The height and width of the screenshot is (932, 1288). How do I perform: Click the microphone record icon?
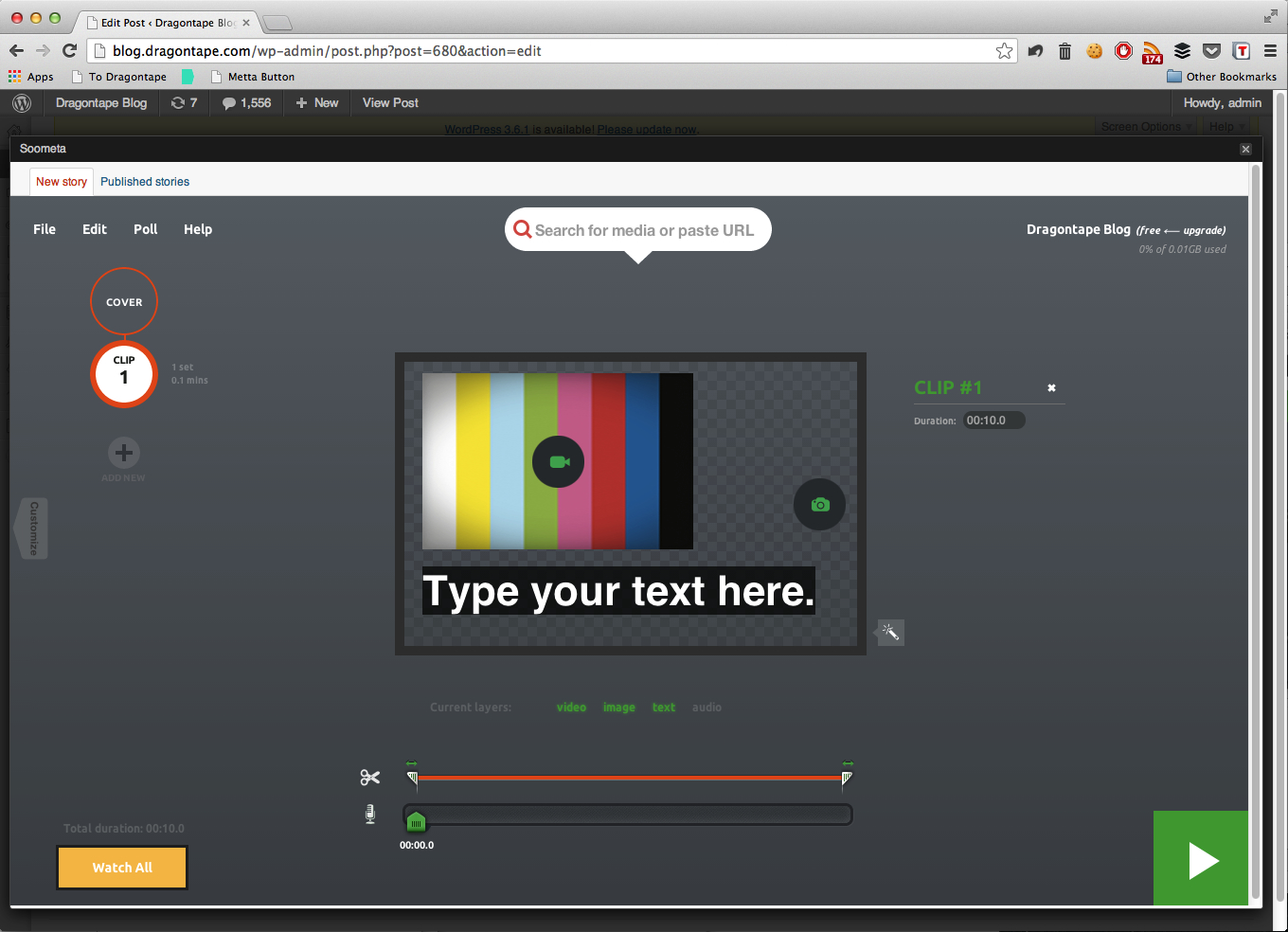370,814
